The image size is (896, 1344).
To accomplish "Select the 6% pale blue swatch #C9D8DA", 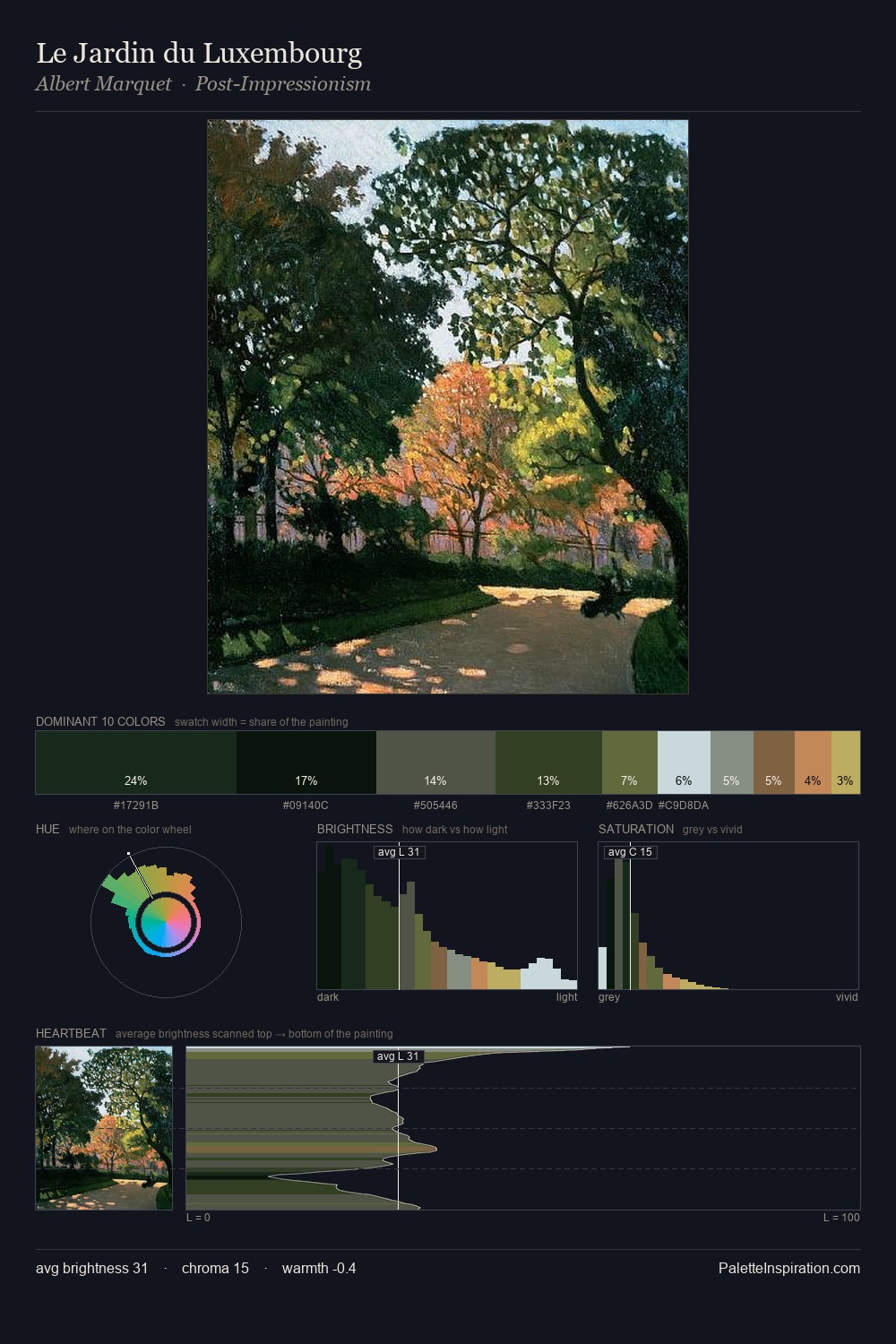I will coord(684,762).
